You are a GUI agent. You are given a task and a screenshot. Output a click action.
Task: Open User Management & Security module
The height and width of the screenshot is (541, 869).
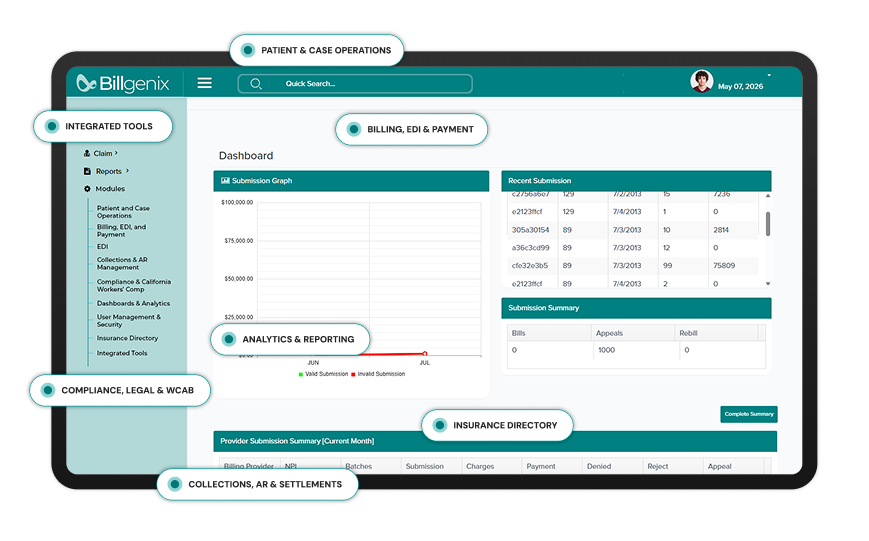click(x=129, y=320)
